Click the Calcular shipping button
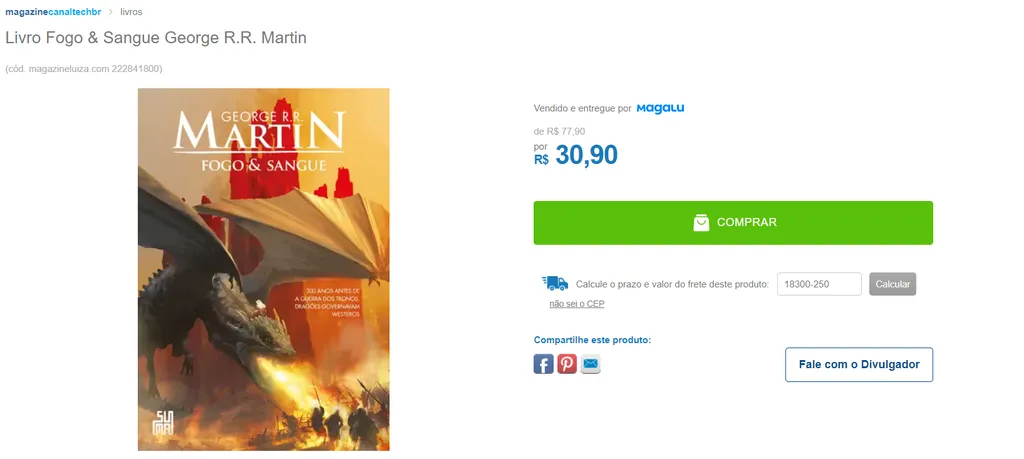 click(x=892, y=284)
